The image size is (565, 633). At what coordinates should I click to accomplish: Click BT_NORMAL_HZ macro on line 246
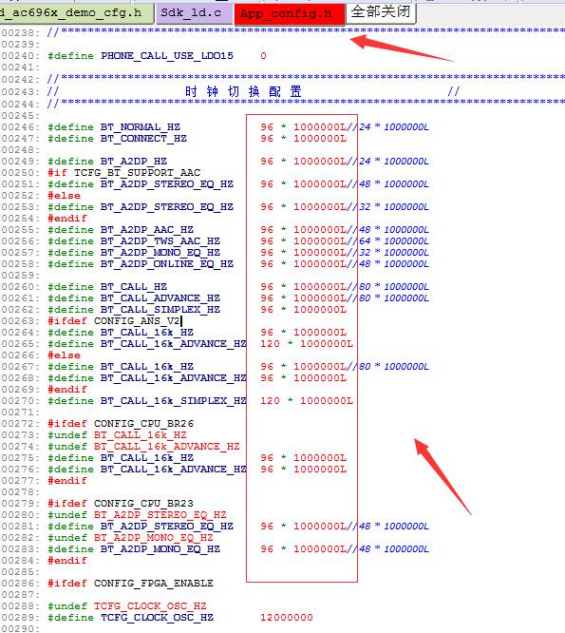(140, 127)
